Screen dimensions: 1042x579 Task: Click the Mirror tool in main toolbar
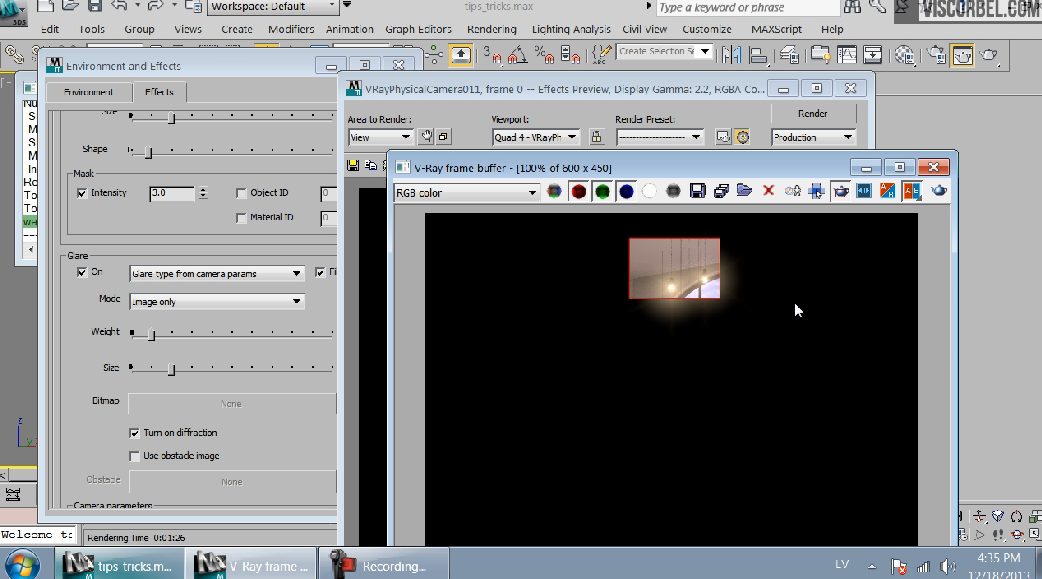click(732, 55)
